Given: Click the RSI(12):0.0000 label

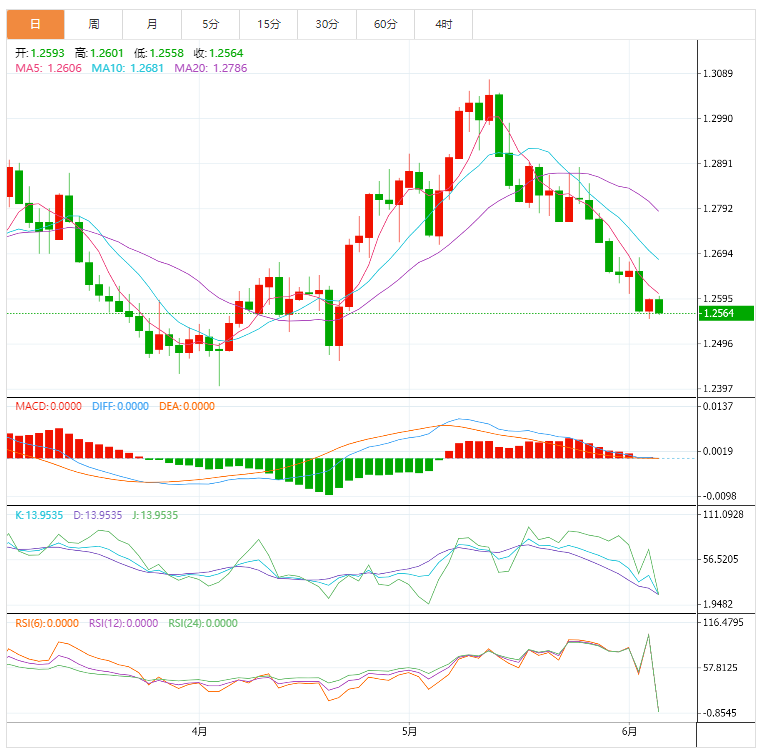Looking at the screenshot, I should [123, 623].
